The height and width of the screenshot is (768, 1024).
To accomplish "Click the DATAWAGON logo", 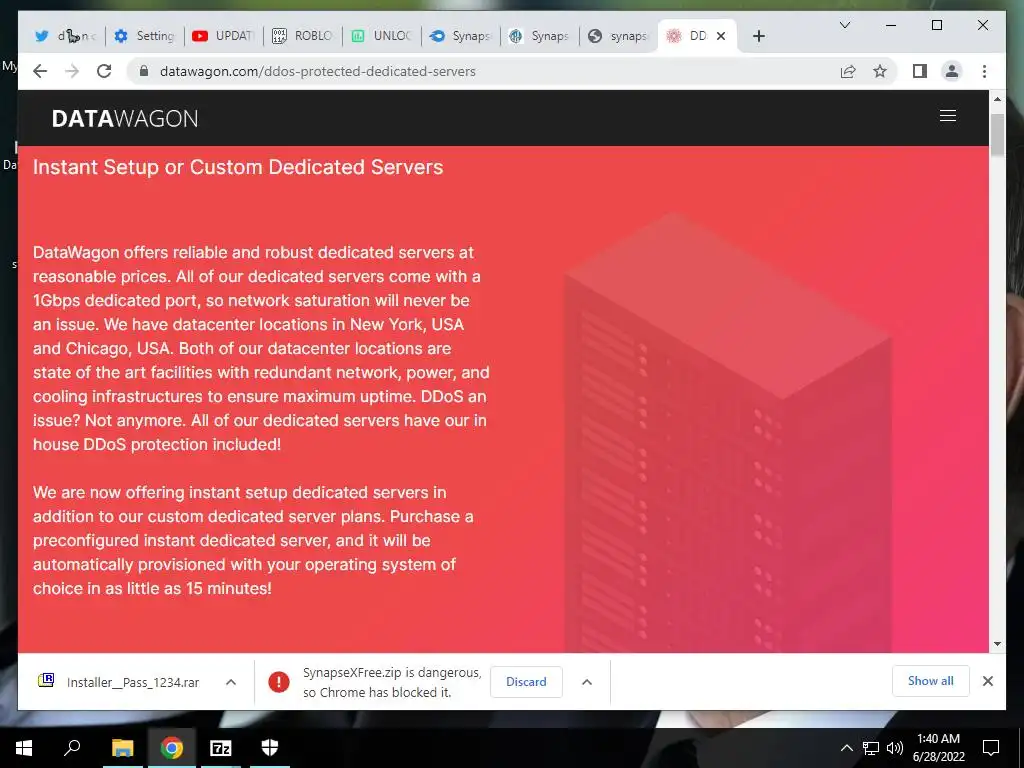I will 125,118.
